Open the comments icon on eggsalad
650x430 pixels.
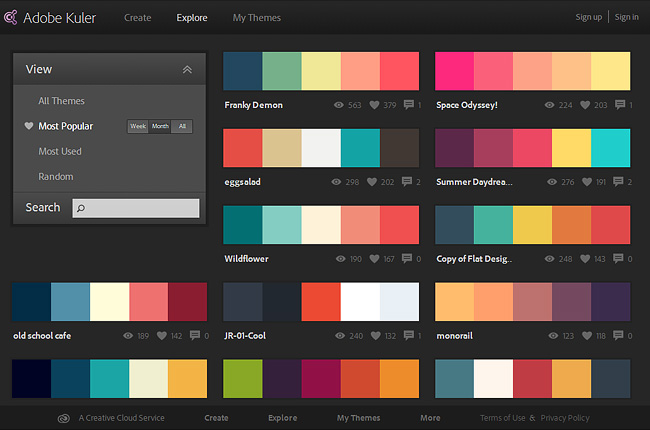(x=408, y=182)
